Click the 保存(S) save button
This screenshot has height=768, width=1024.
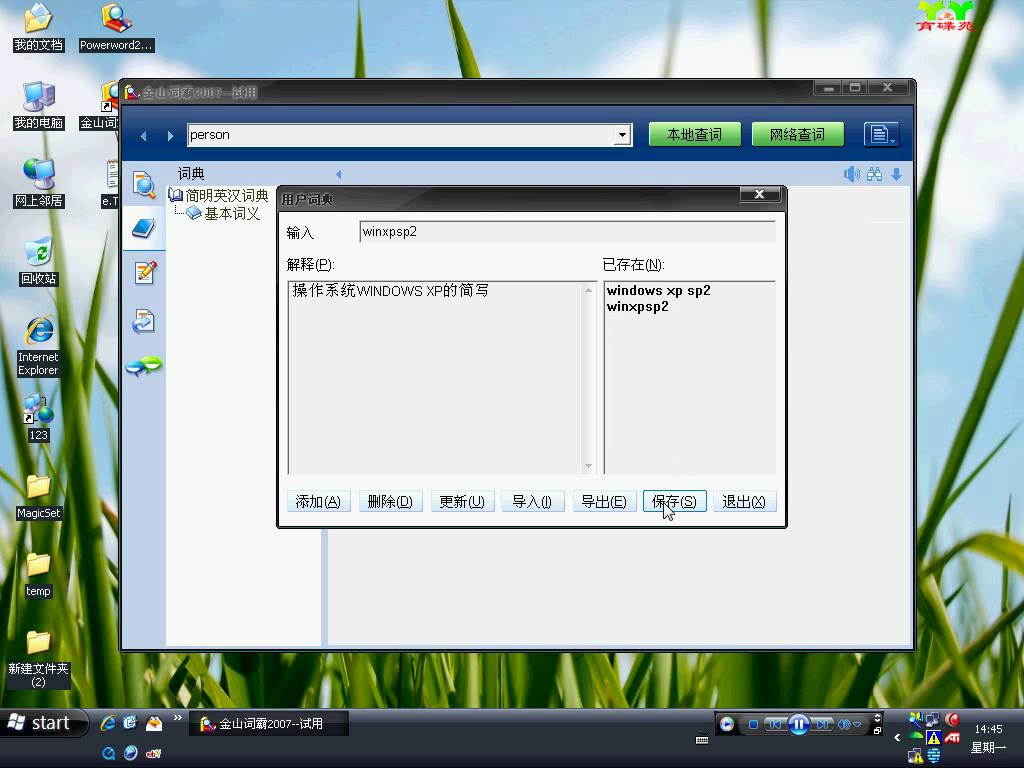[x=675, y=502]
